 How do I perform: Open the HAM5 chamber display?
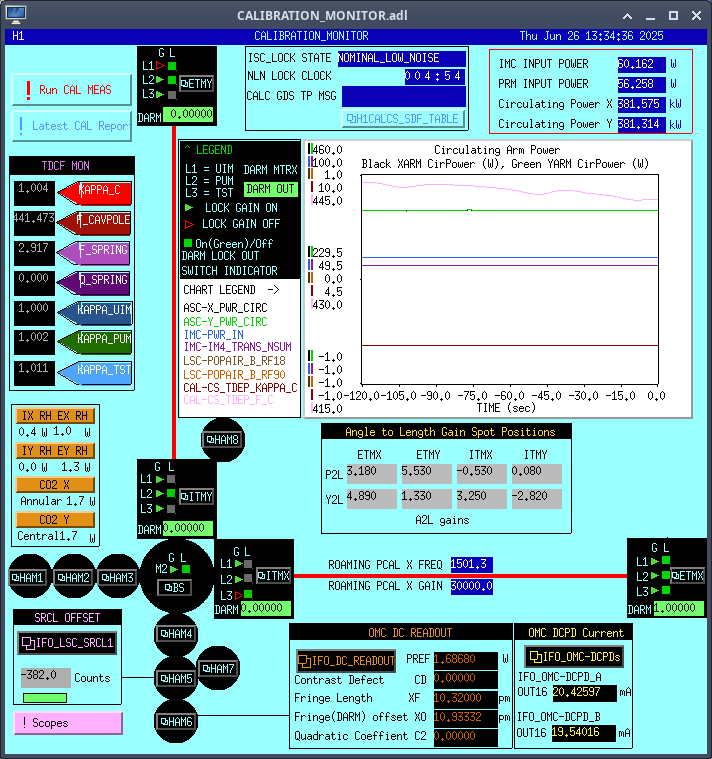tap(176, 679)
